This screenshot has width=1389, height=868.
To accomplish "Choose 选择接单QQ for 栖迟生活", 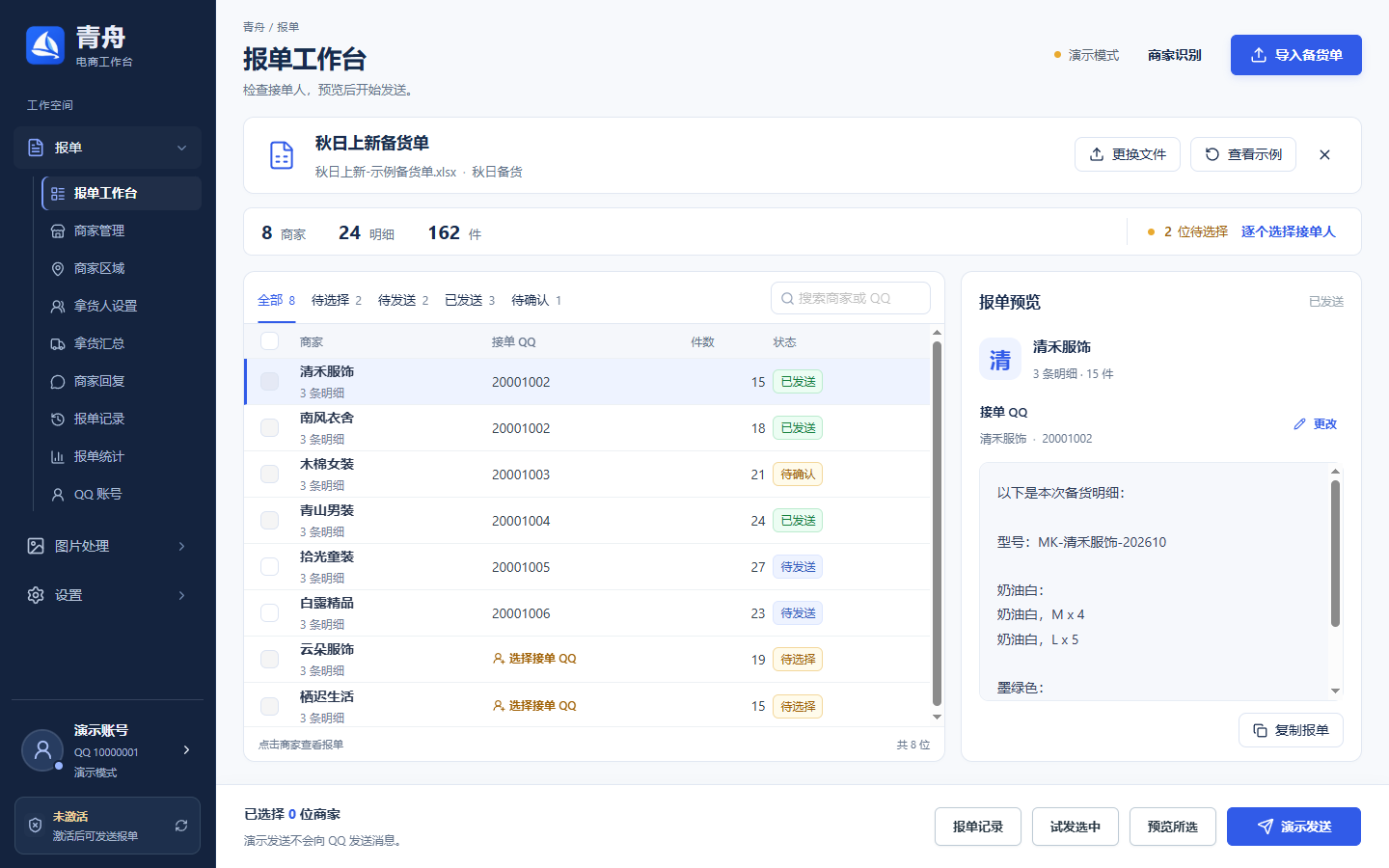I will 534,706.
